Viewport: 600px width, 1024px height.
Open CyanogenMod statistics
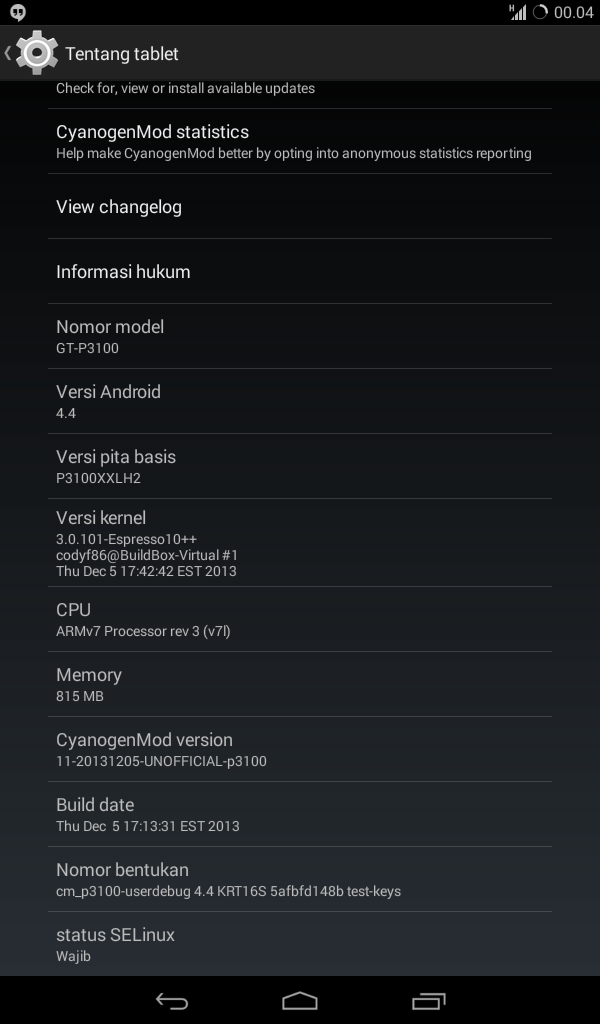(x=300, y=141)
